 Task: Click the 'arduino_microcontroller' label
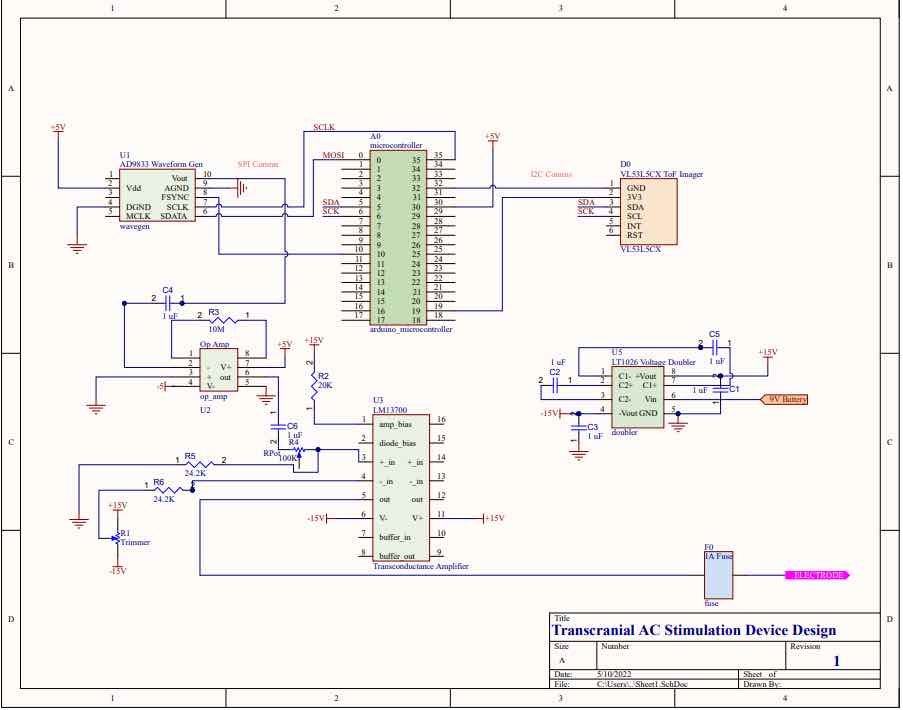click(x=411, y=329)
